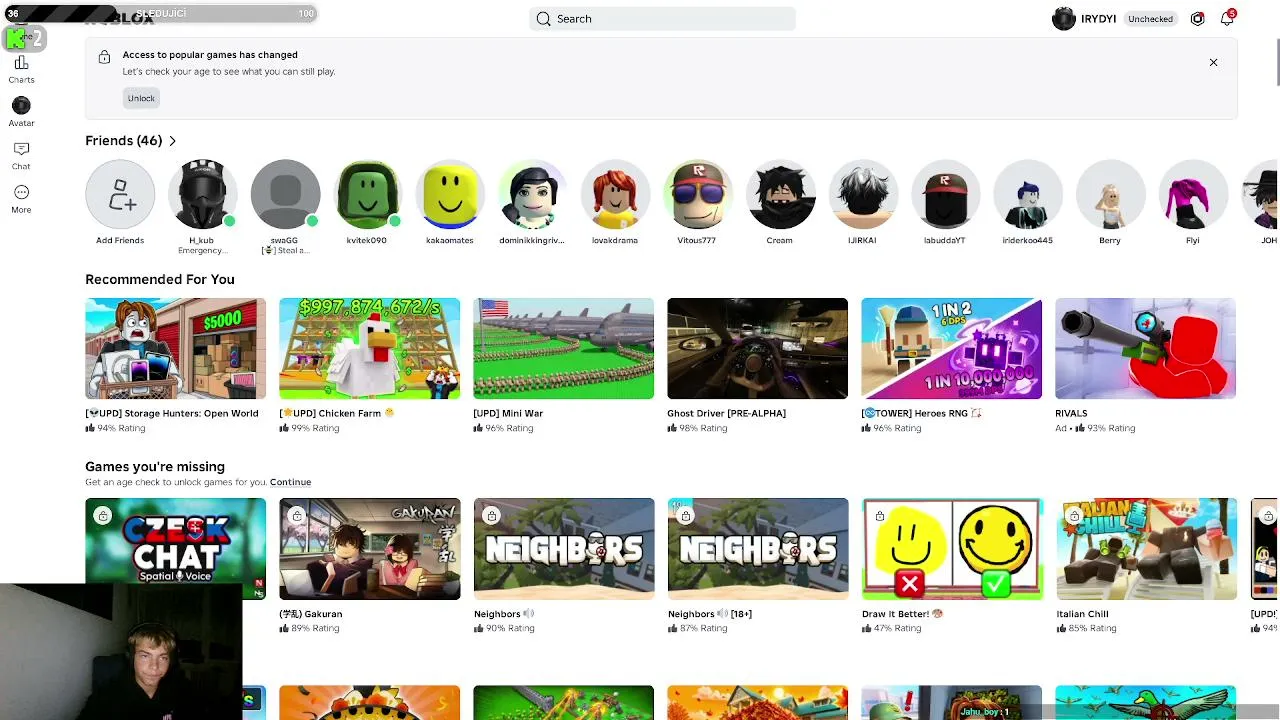Open friend swaGG's avatar
Image resolution: width=1280 pixels, height=720 pixels.
tap(285, 194)
